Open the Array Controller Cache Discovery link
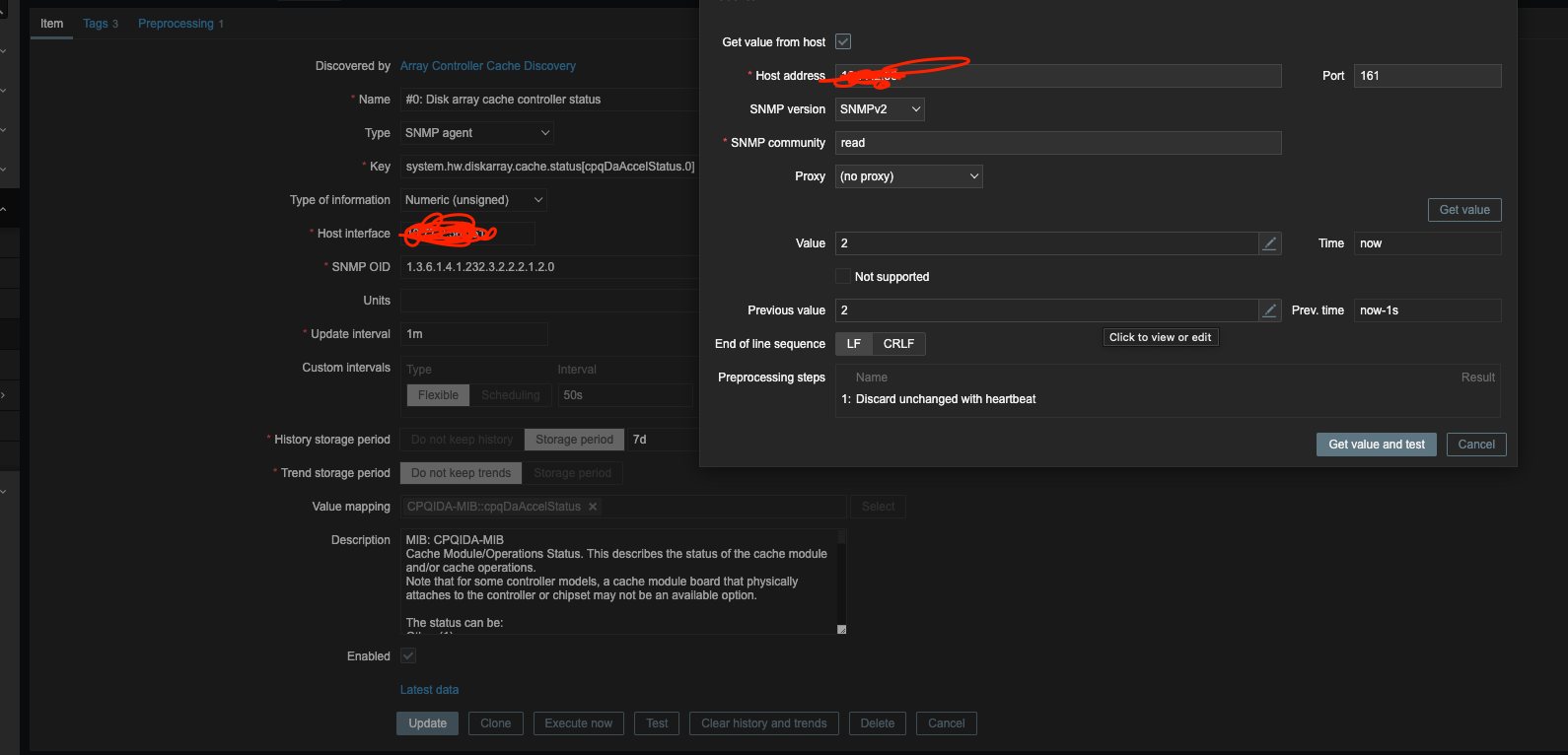The width and height of the screenshot is (1568, 755). [x=488, y=66]
